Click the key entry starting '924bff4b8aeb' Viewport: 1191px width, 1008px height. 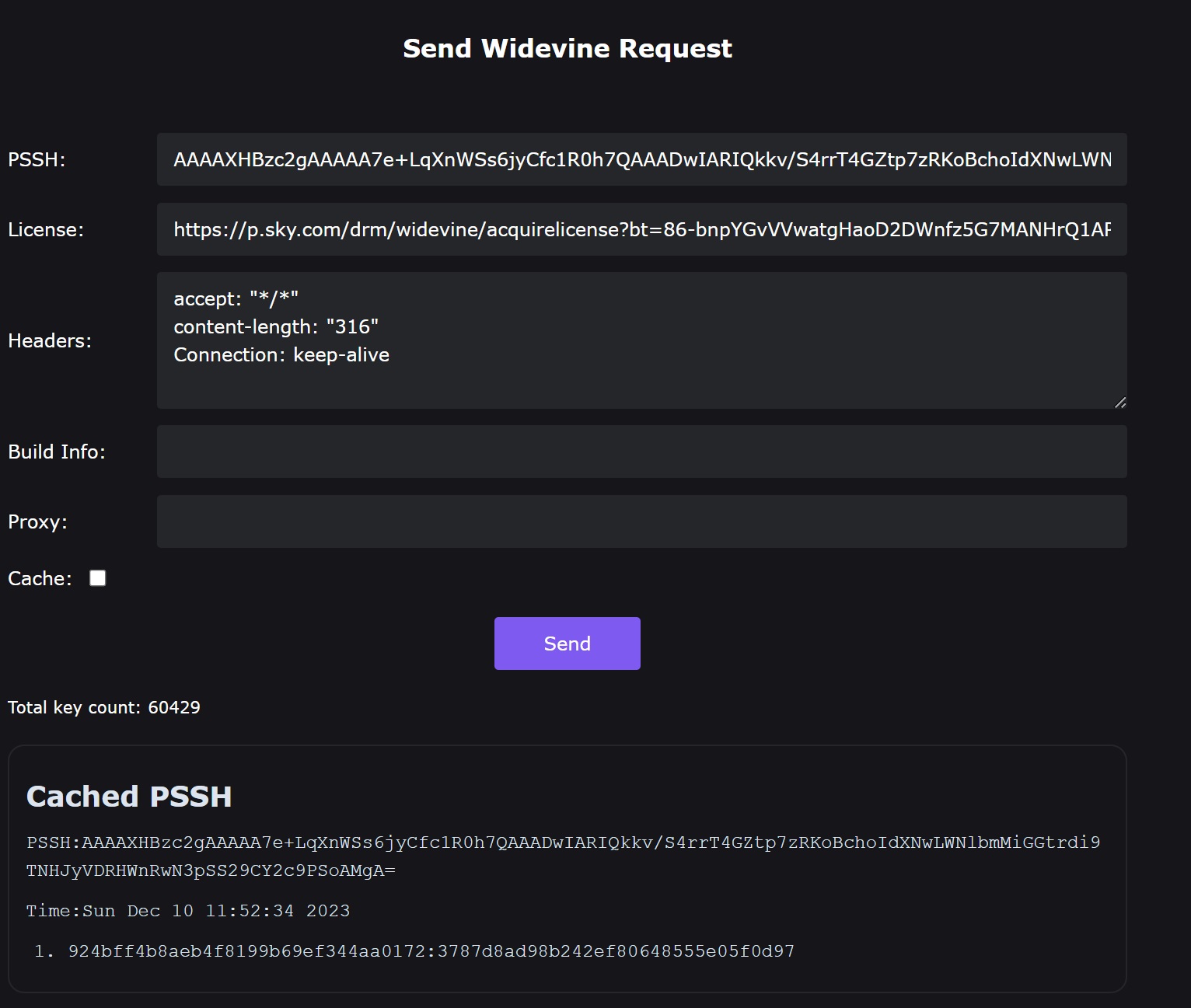coord(431,951)
